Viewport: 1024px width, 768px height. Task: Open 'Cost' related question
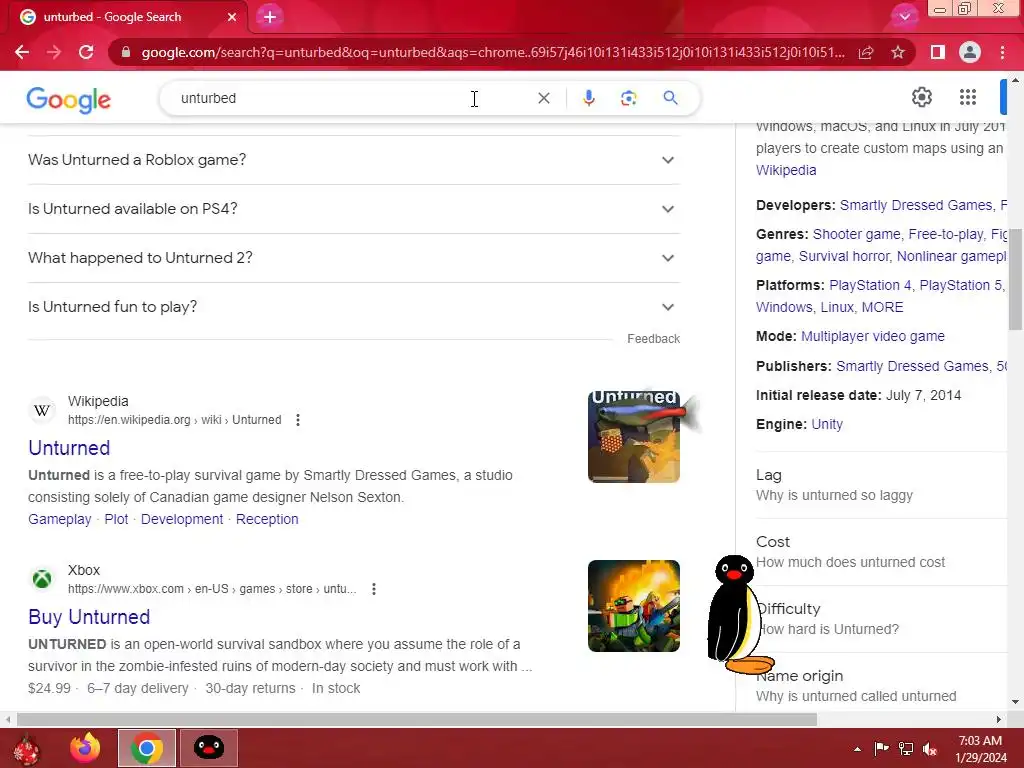coord(881,552)
